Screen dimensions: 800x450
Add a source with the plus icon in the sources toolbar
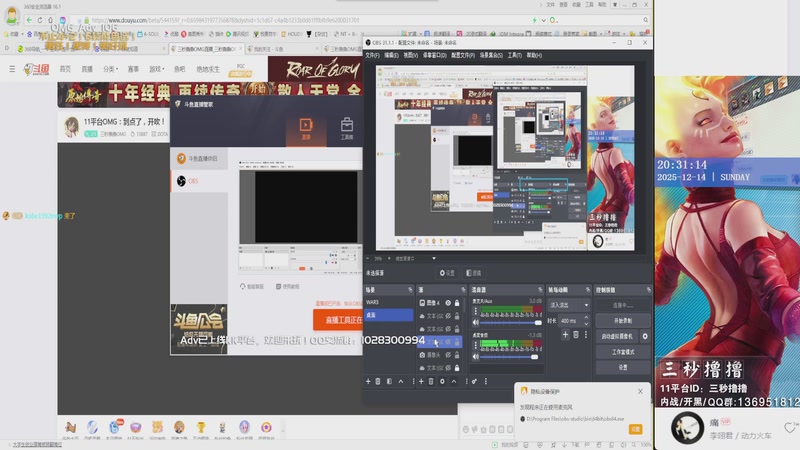421,381
